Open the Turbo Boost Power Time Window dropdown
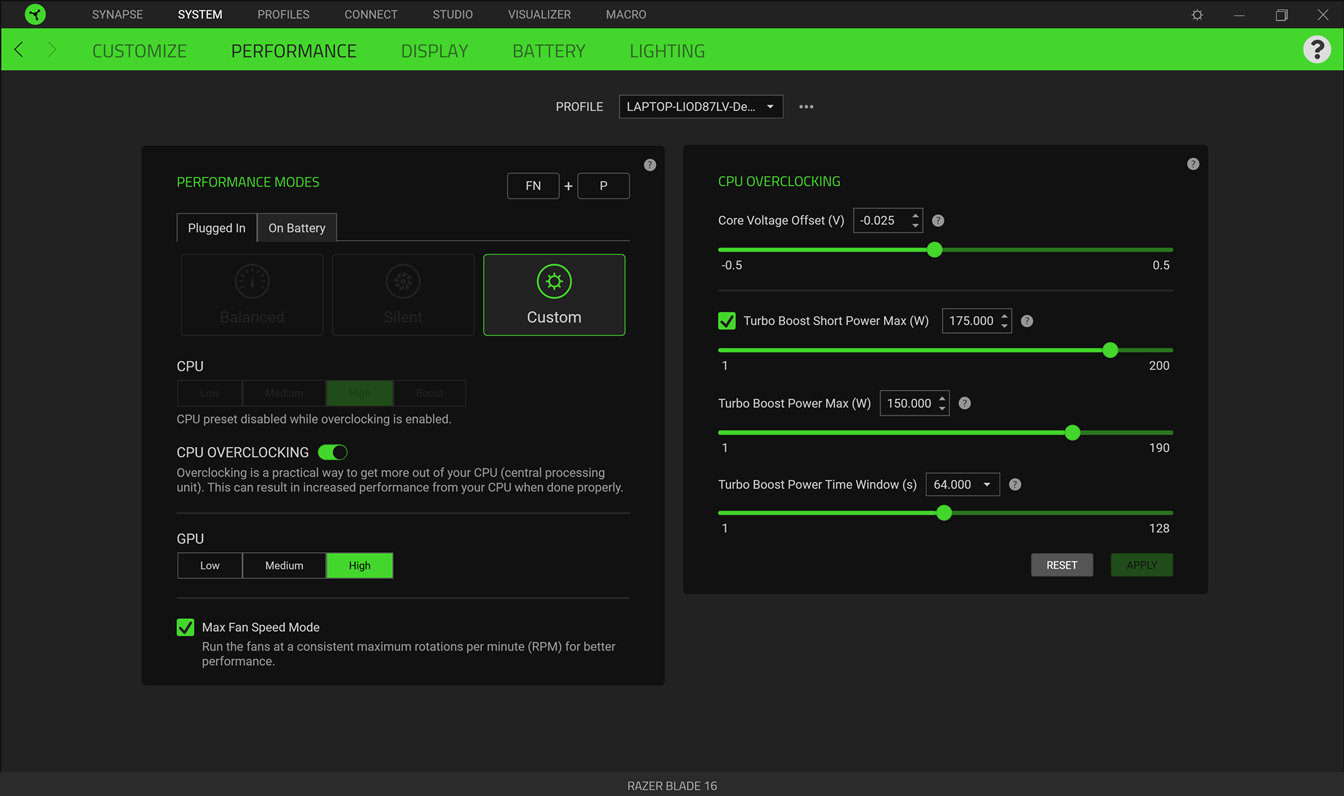This screenshot has width=1344, height=796. click(963, 485)
